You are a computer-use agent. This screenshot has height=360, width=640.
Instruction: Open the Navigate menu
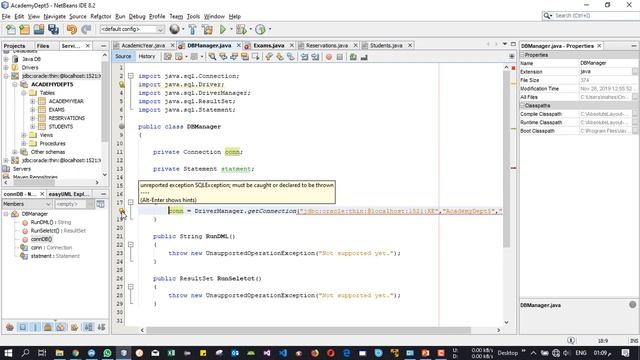coord(55,16)
